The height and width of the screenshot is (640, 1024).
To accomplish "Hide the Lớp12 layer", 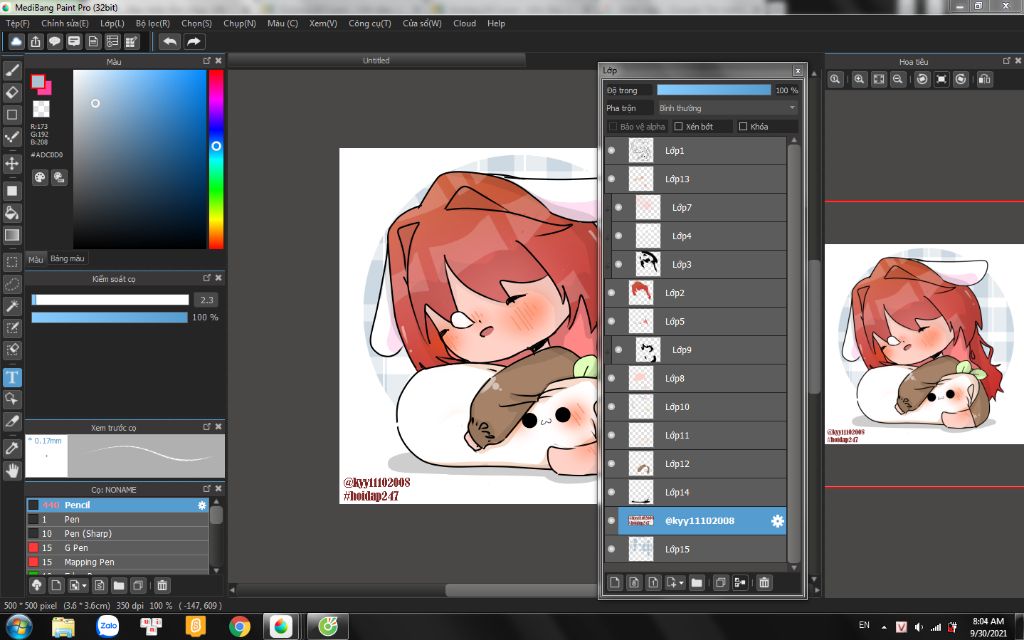I will pyautogui.click(x=611, y=464).
